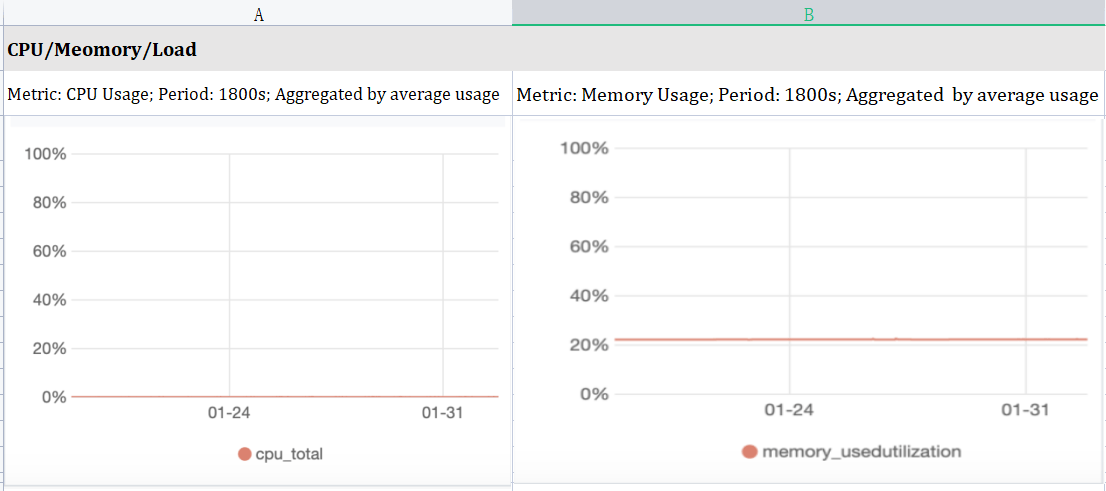Click the 01-24 date label on CPU chart

coord(229,413)
